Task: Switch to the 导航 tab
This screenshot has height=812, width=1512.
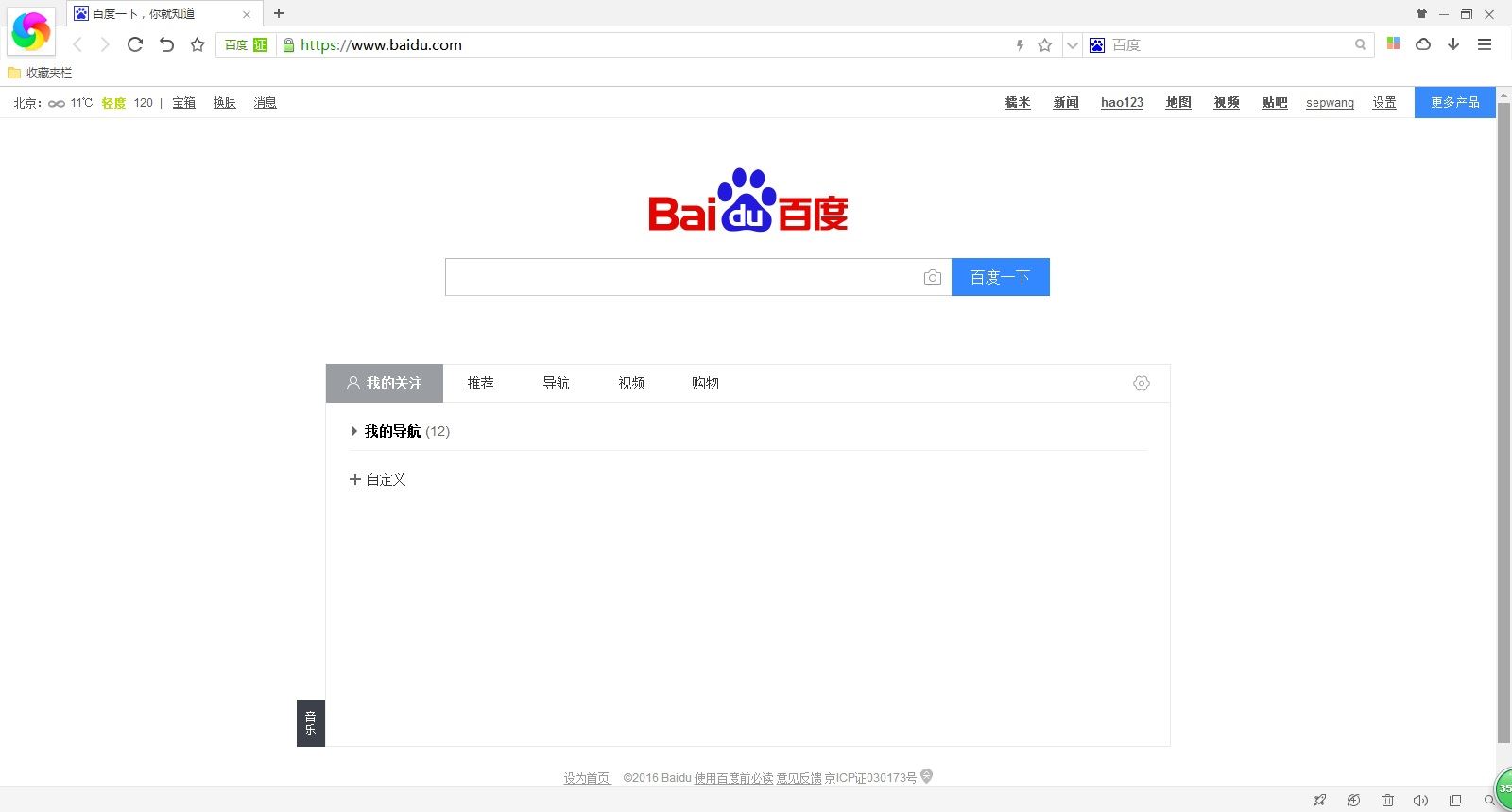Action: (x=556, y=383)
